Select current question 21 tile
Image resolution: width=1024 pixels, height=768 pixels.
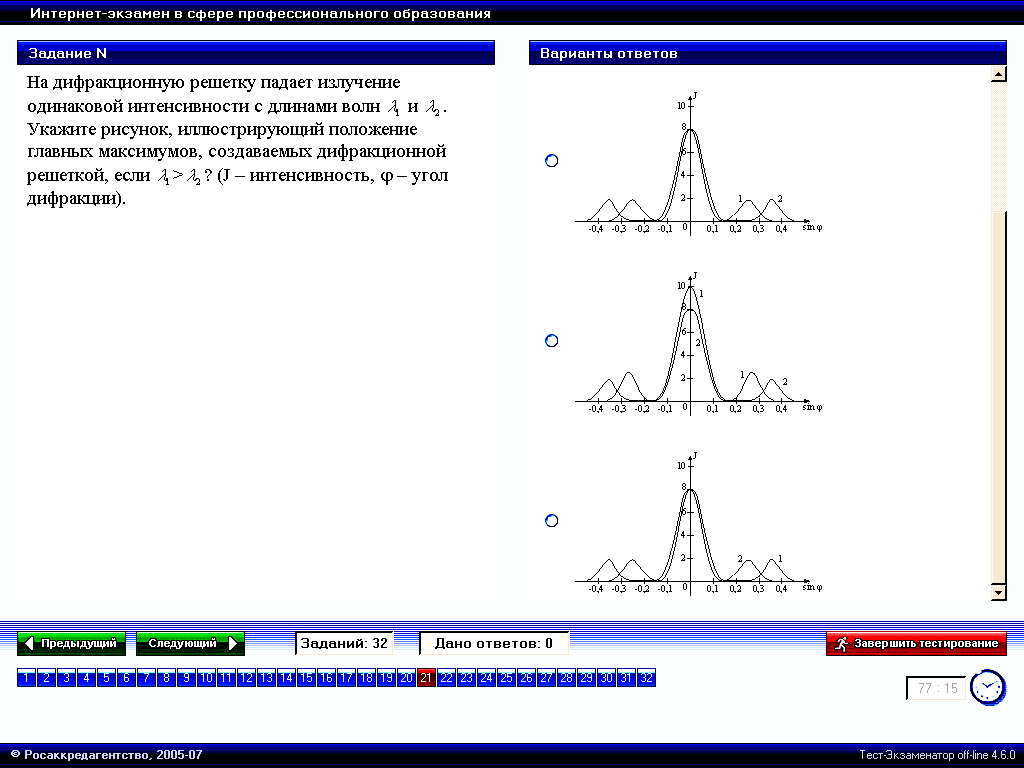coord(426,678)
